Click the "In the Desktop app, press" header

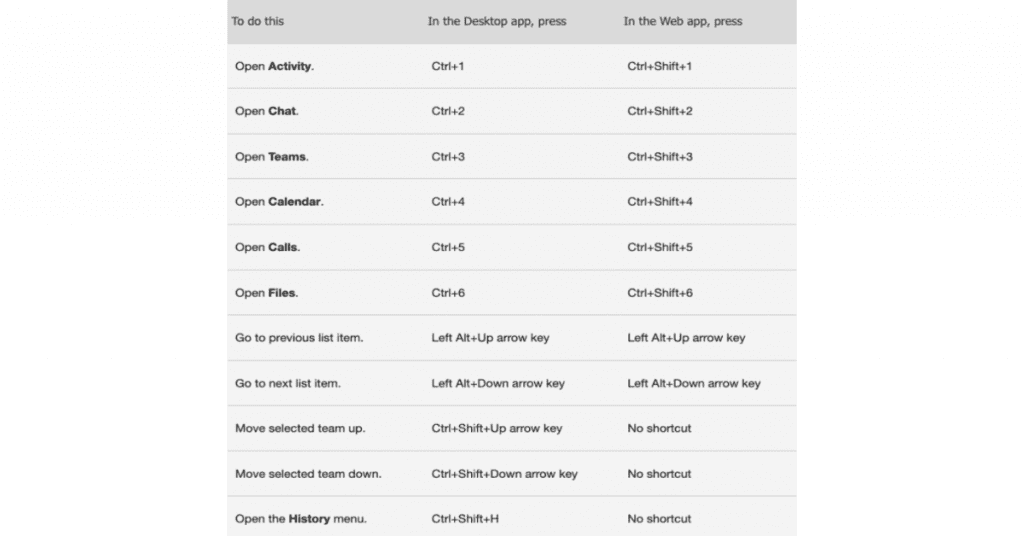pos(497,21)
